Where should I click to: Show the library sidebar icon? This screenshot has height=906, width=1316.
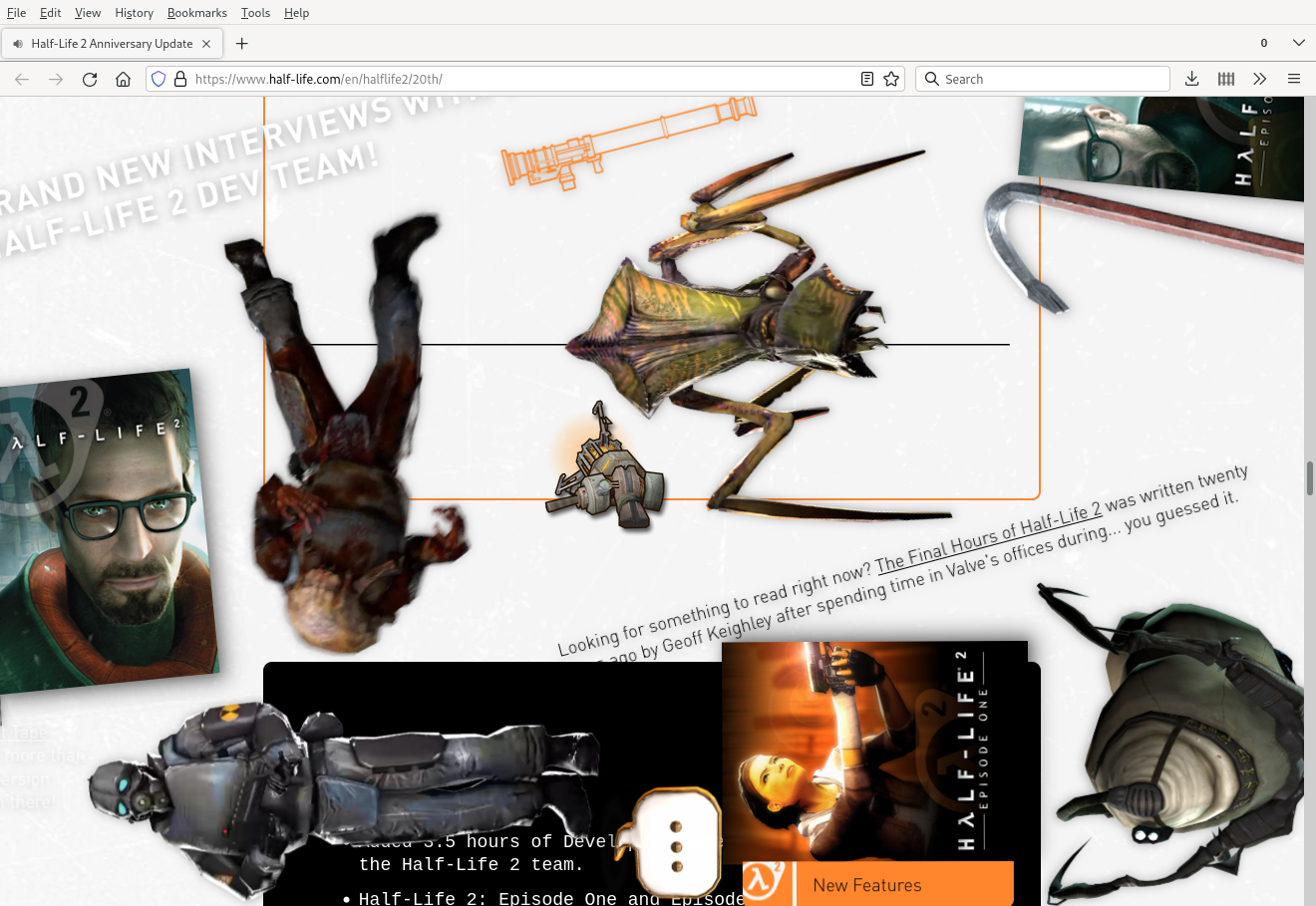coord(1226,79)
